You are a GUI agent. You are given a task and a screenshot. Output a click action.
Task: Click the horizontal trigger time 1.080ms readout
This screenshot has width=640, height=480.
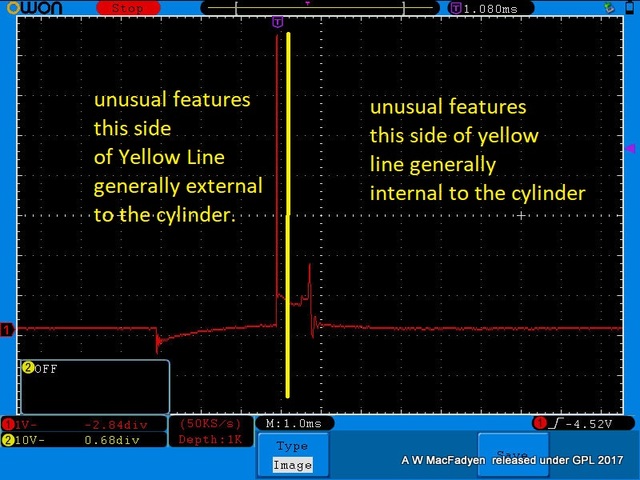(x=491, y=8)
